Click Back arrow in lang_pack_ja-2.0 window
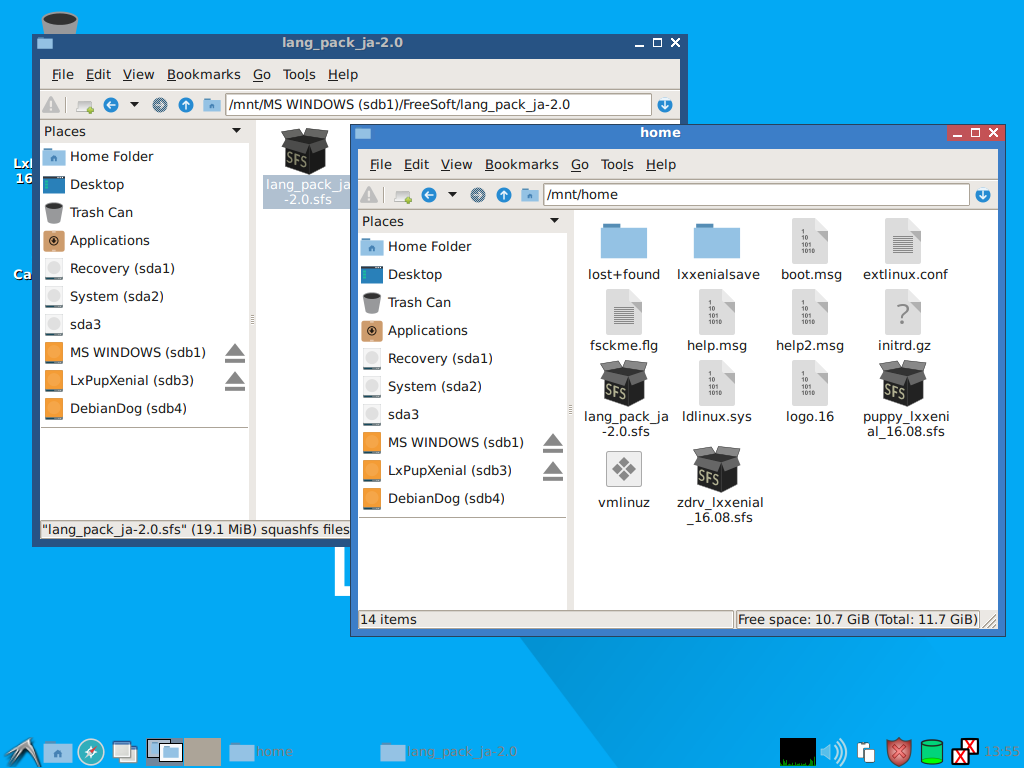 point(111,104)
